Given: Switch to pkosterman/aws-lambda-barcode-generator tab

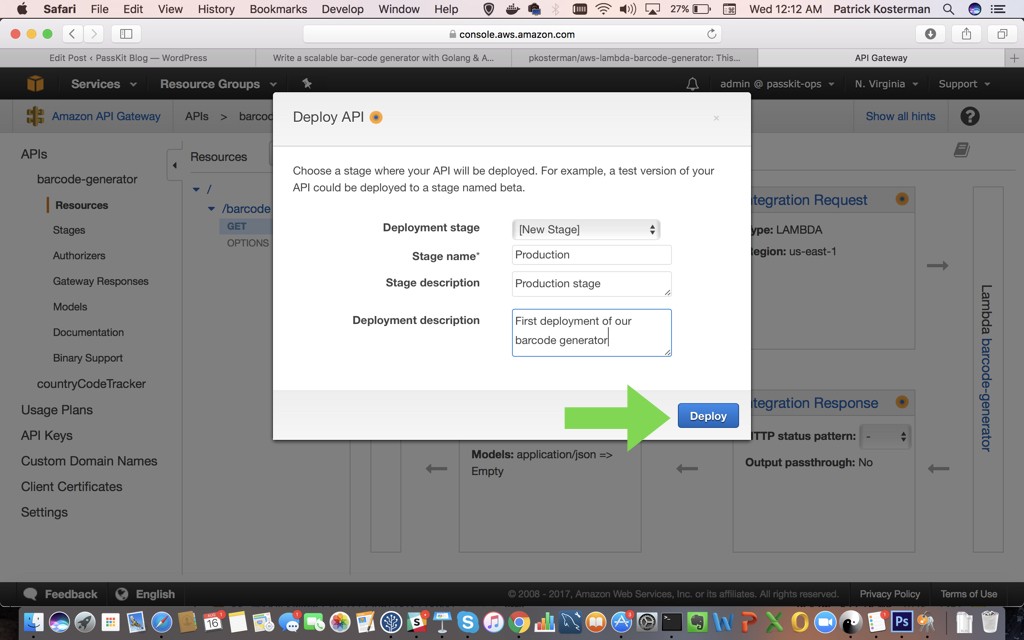Looking at the screenshot, I should click(x=633, y=57).
